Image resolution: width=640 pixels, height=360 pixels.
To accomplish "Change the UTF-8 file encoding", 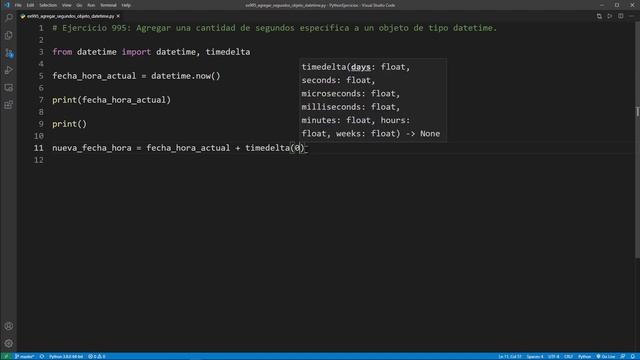I will (553, 356).
